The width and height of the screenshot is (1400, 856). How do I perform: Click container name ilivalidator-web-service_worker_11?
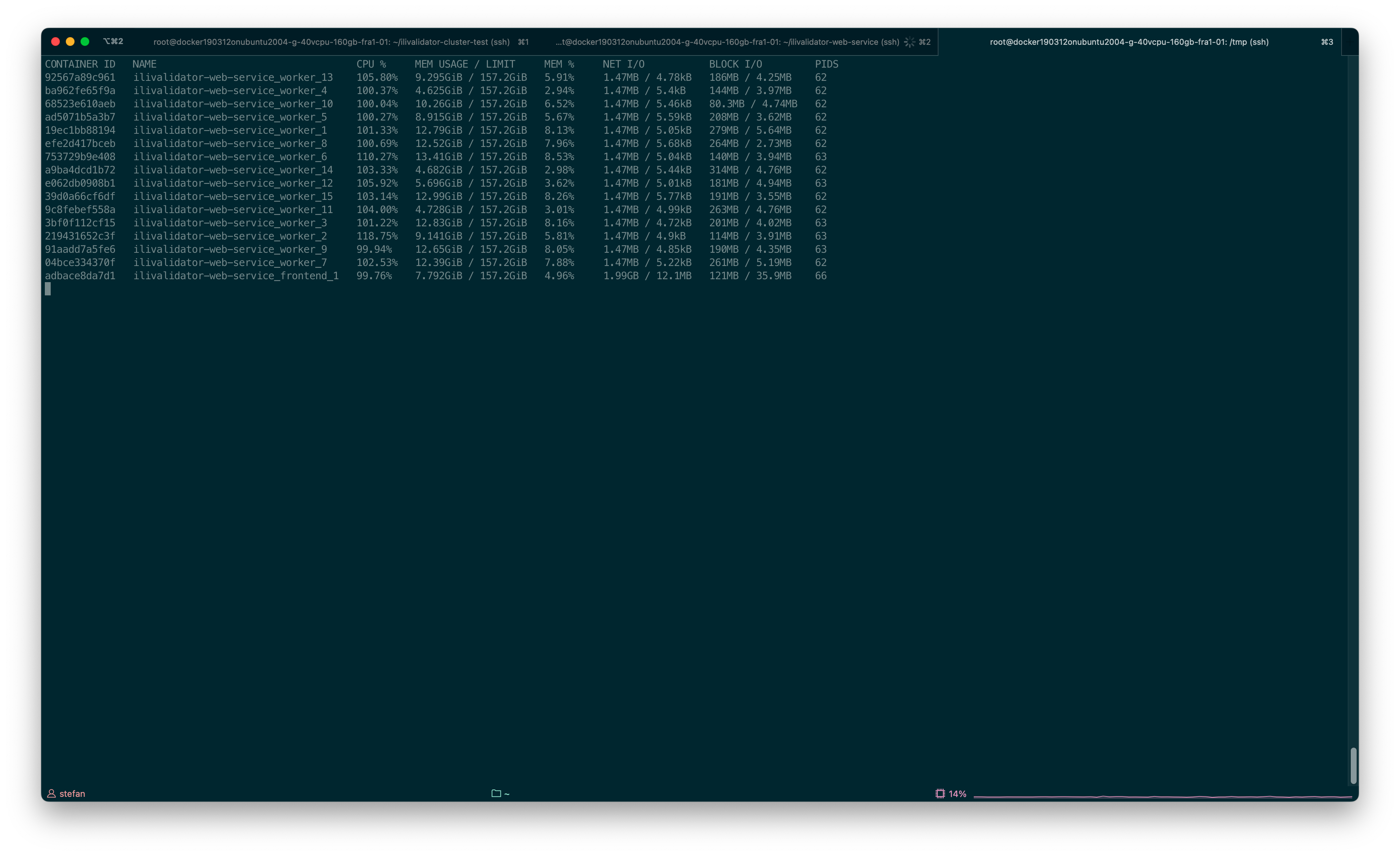[233, 210]
